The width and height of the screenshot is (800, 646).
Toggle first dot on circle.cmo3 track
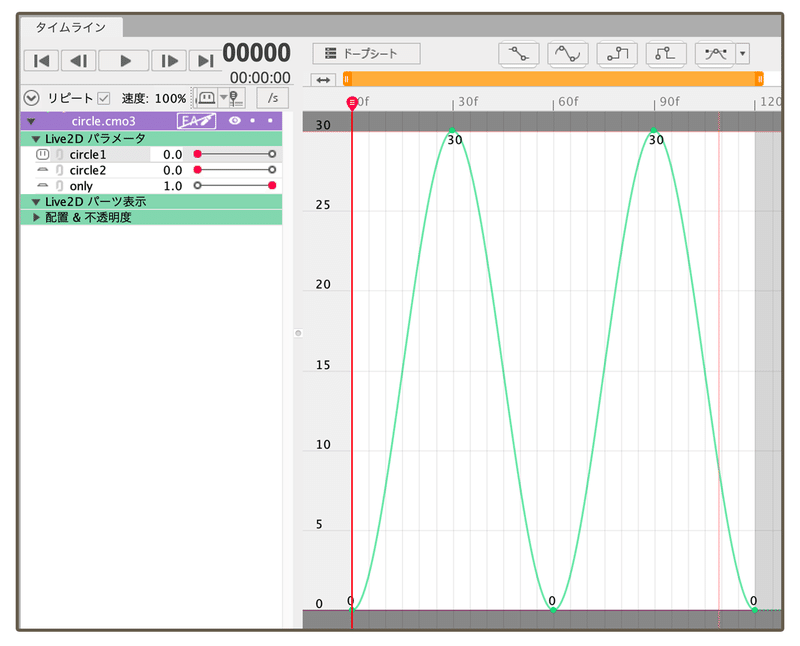pos(253,121)
